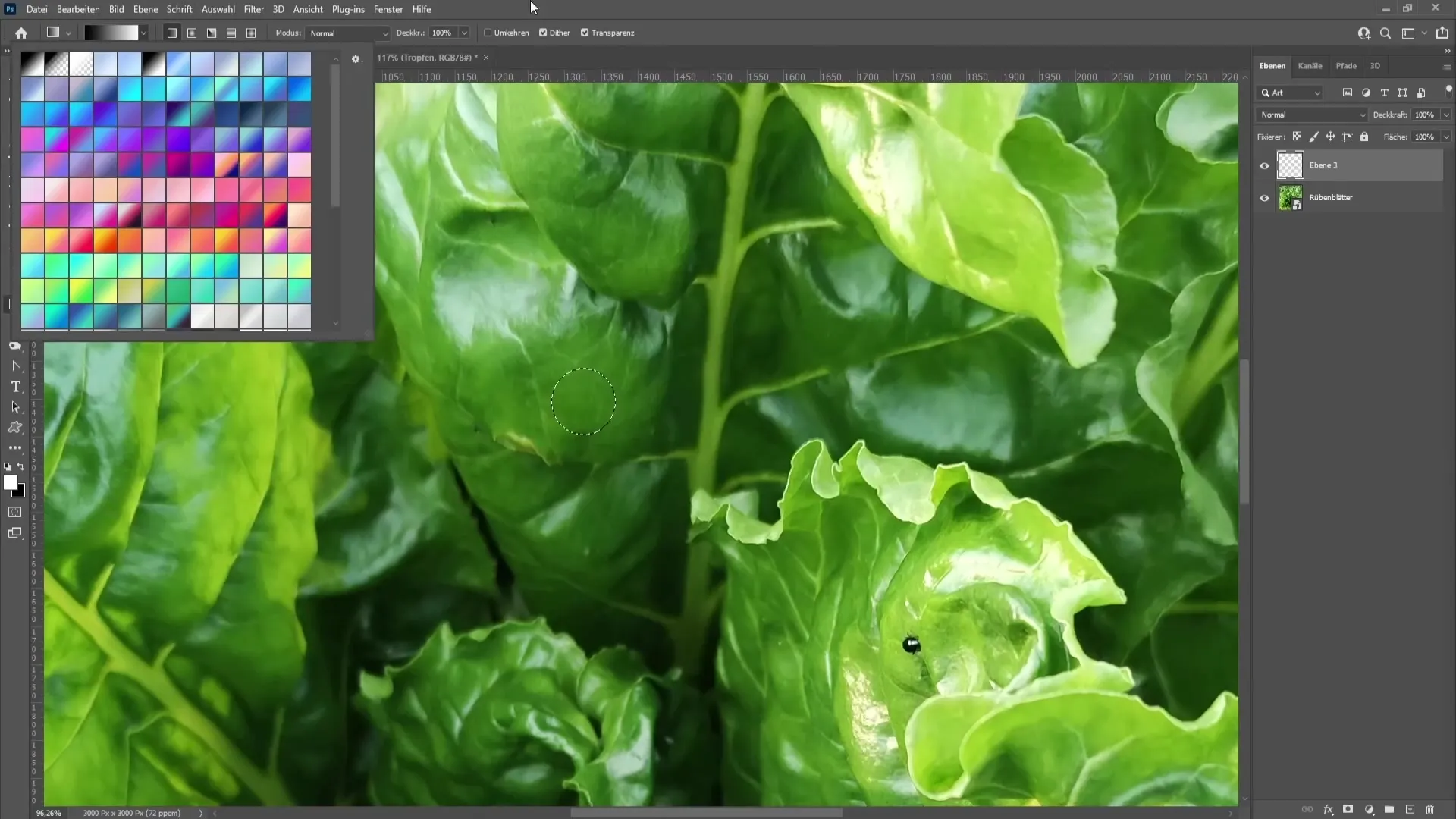Switch to the Kanäle tab
The image size is (1456, 819).
point(1310,66)
